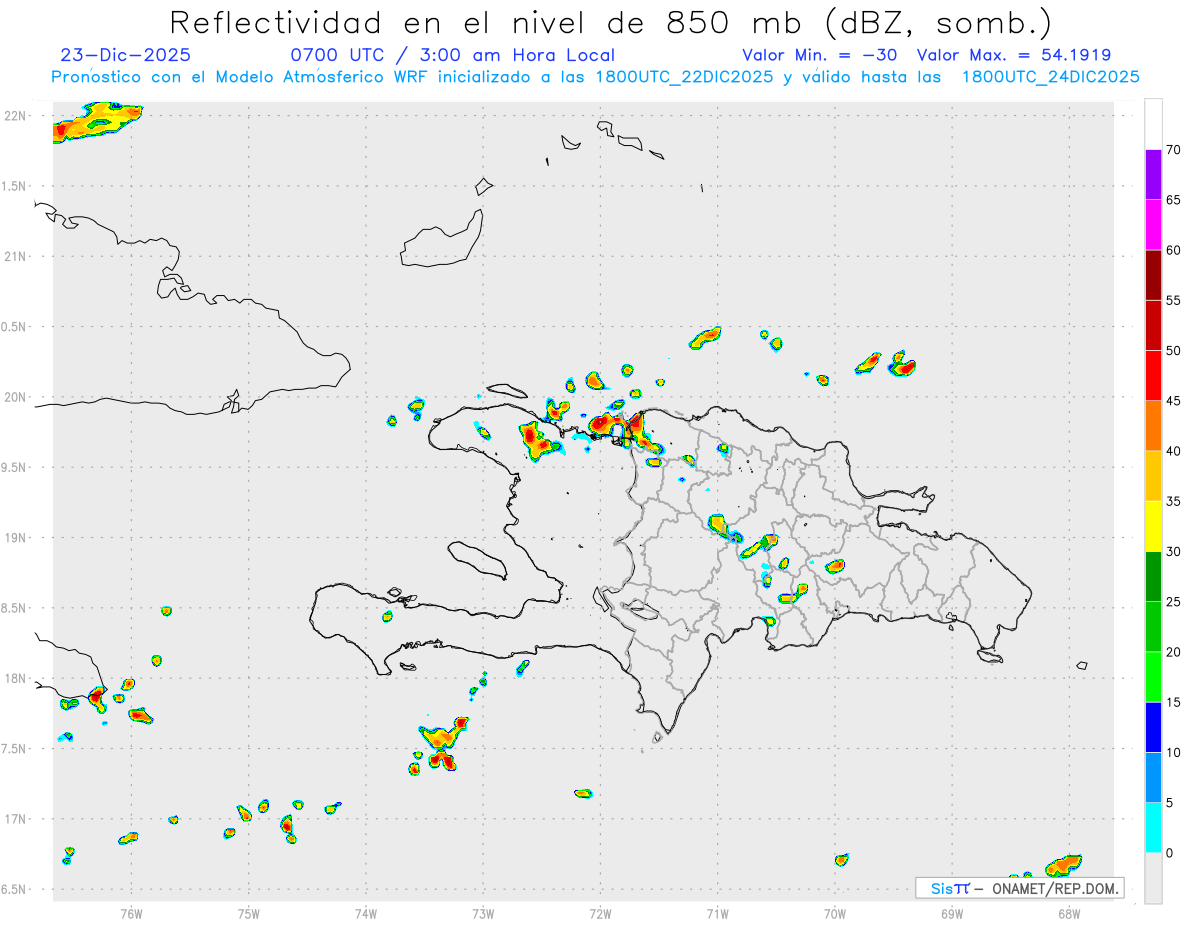The height and width of the screenshot is (927, 1200).
Task: Click the 'Valor Max. = 54.1919' text
Action: point(1014,55)
